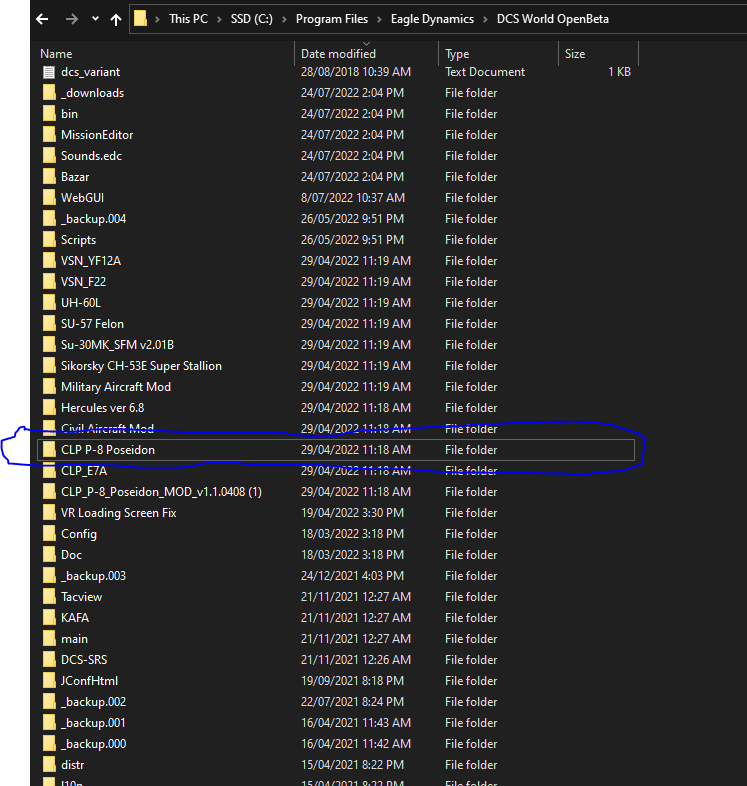Select dcs_variant text file icon

(49, 72)
